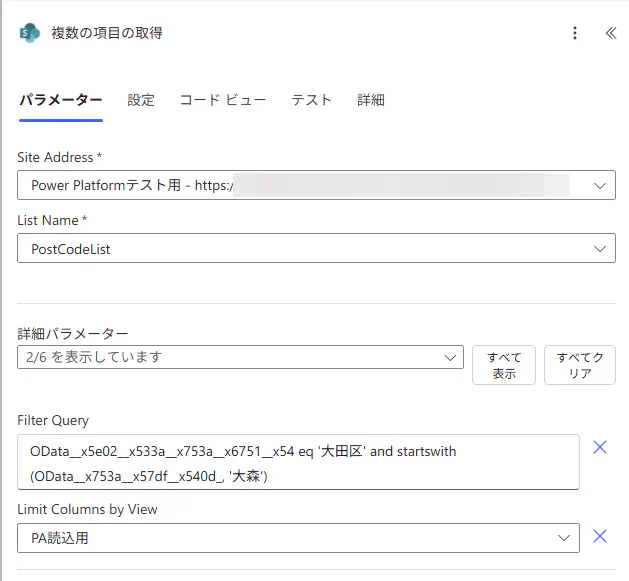
Task: Open the PostCodeList list name dropdown
Action: click(x=300, y=249)
